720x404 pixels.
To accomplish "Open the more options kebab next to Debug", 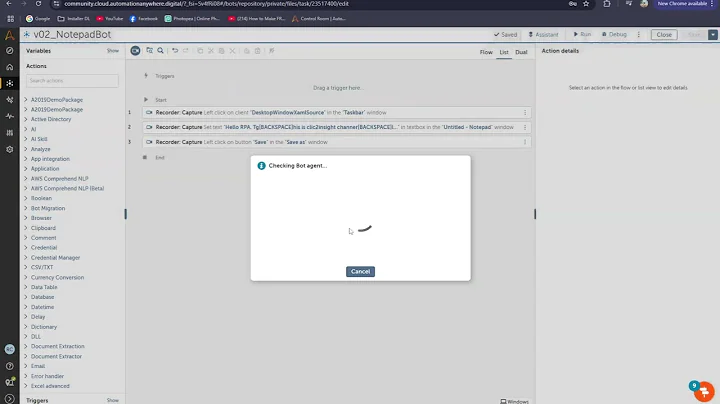I will (638, 34).
